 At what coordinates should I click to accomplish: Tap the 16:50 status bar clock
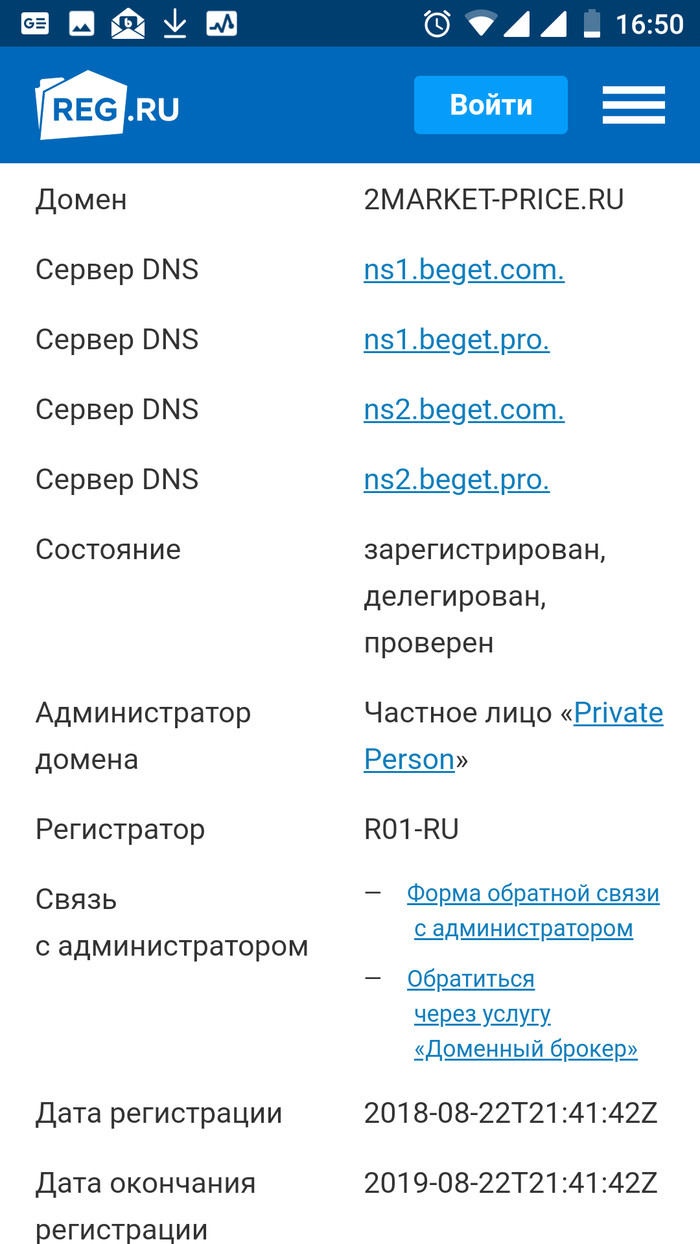point(649,24)
